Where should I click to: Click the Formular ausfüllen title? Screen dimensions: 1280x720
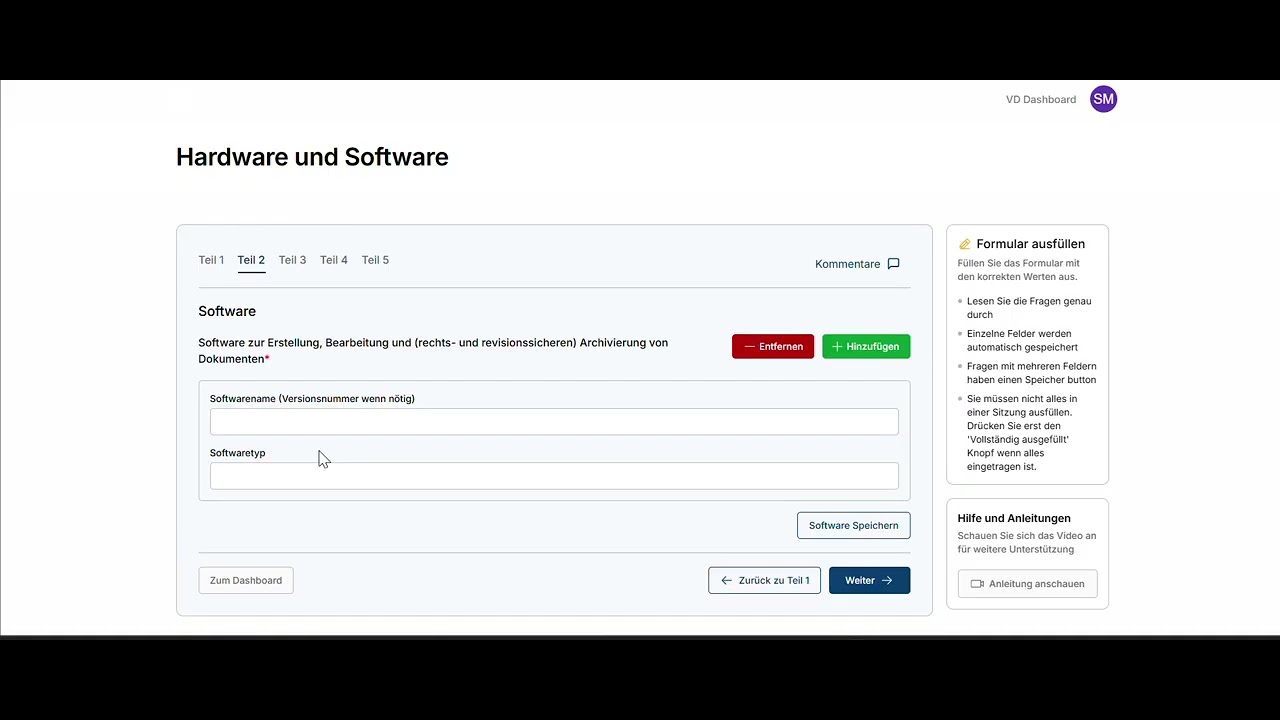coord(1030,244)
